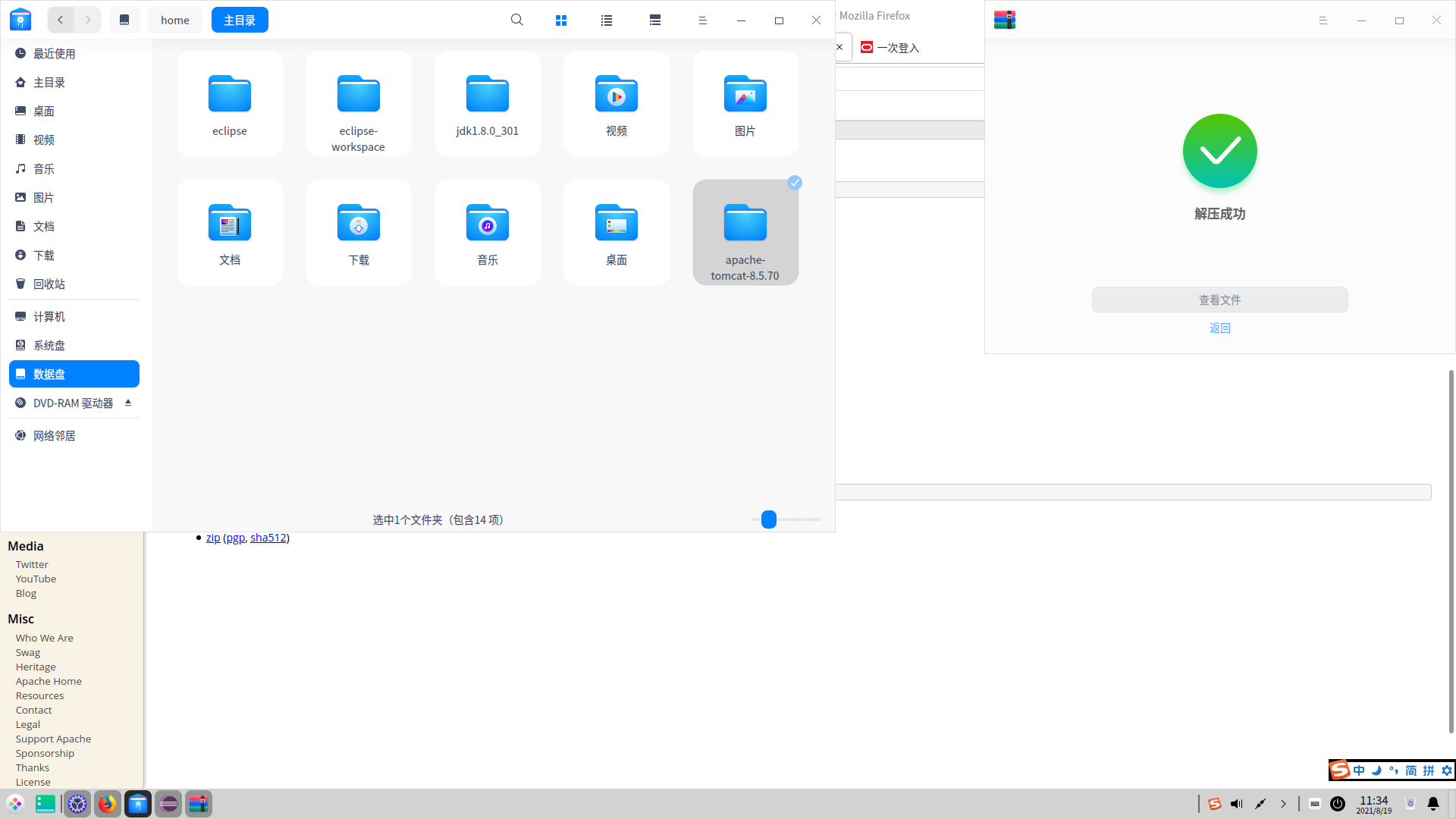Open the archive manager main menu
The height and width of the screenshot is (819, 1456).
(x=1323, y=20)
